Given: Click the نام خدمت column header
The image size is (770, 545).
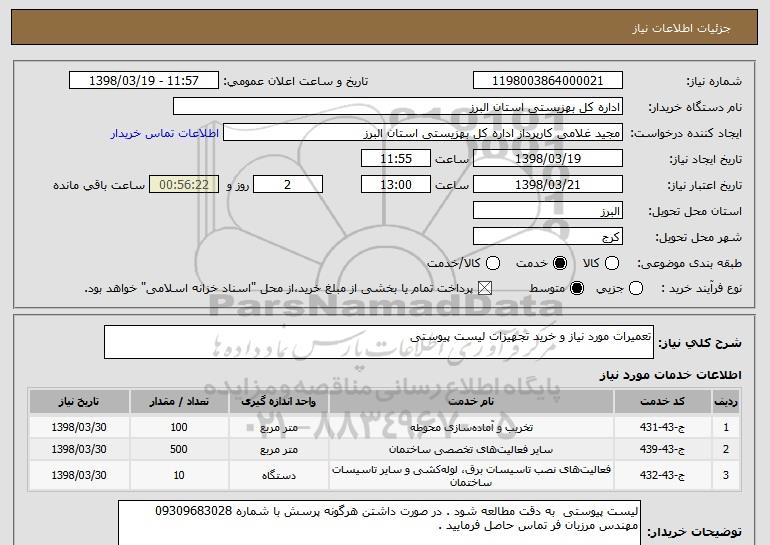Looking at the screenshot, I should 471,402.
